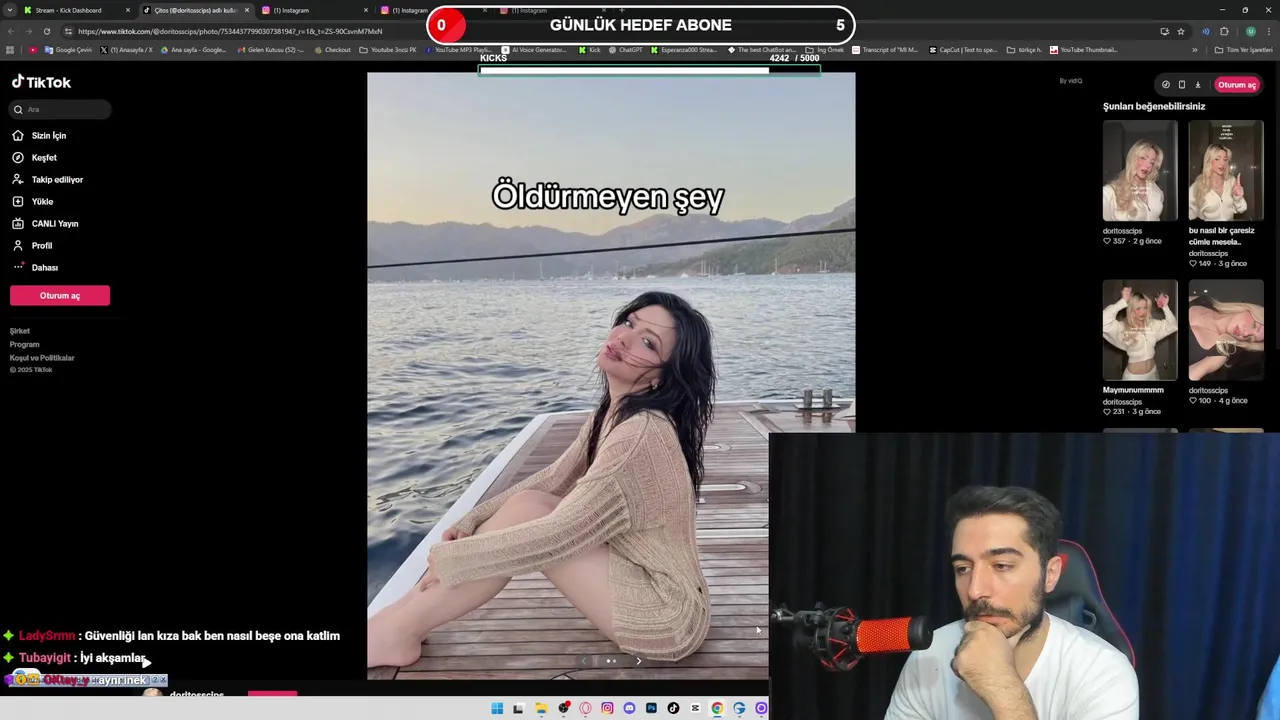Open File Explorer from taskbar

[541, 708]
